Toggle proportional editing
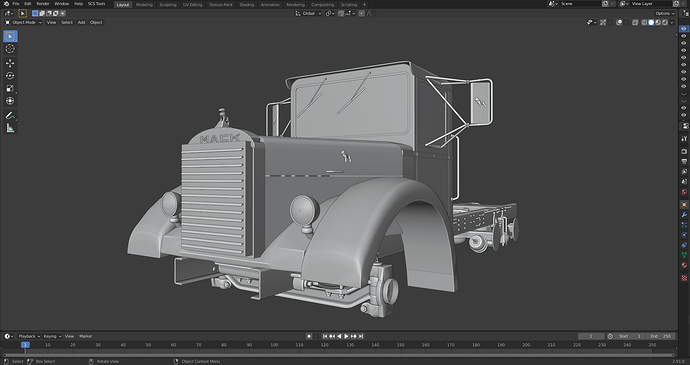Image resolution: width=690 pixels, height=365 pixels. click(361, 14)
